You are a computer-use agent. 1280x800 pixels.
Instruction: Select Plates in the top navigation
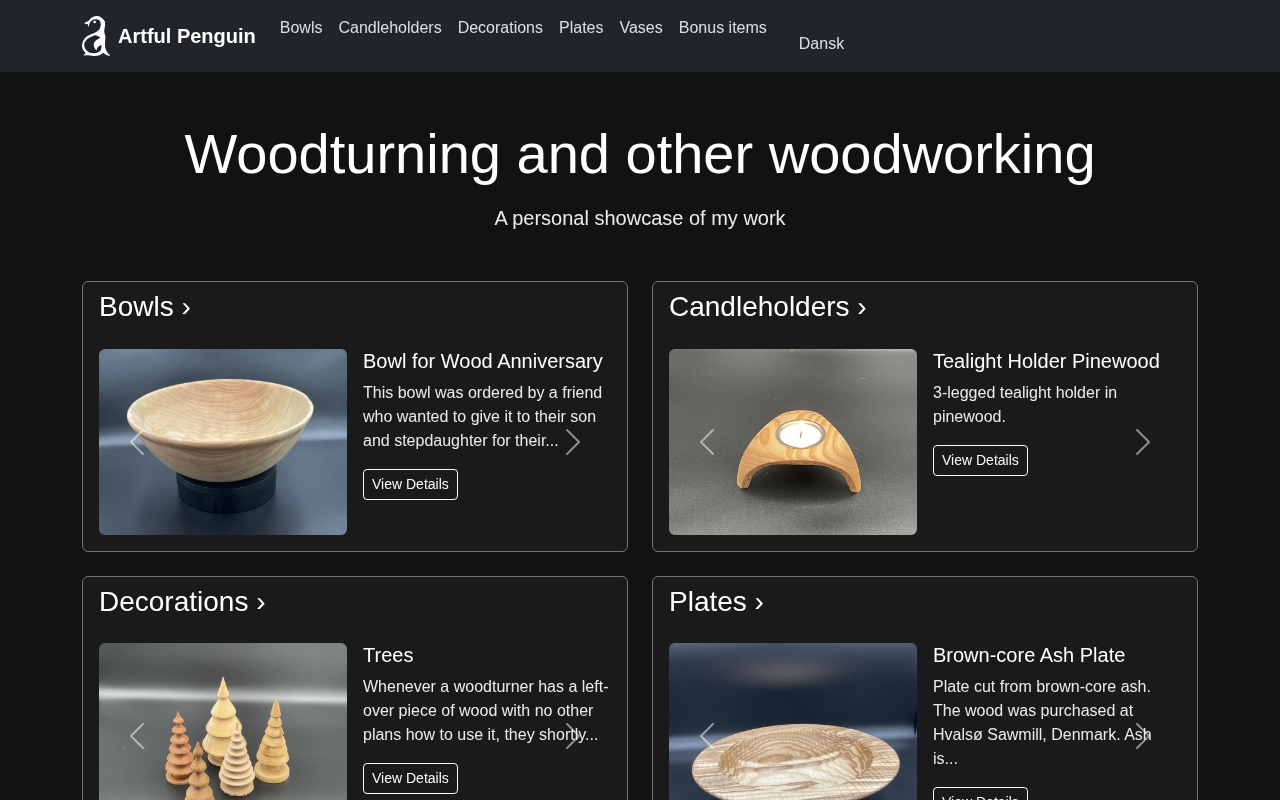(581, 28)
